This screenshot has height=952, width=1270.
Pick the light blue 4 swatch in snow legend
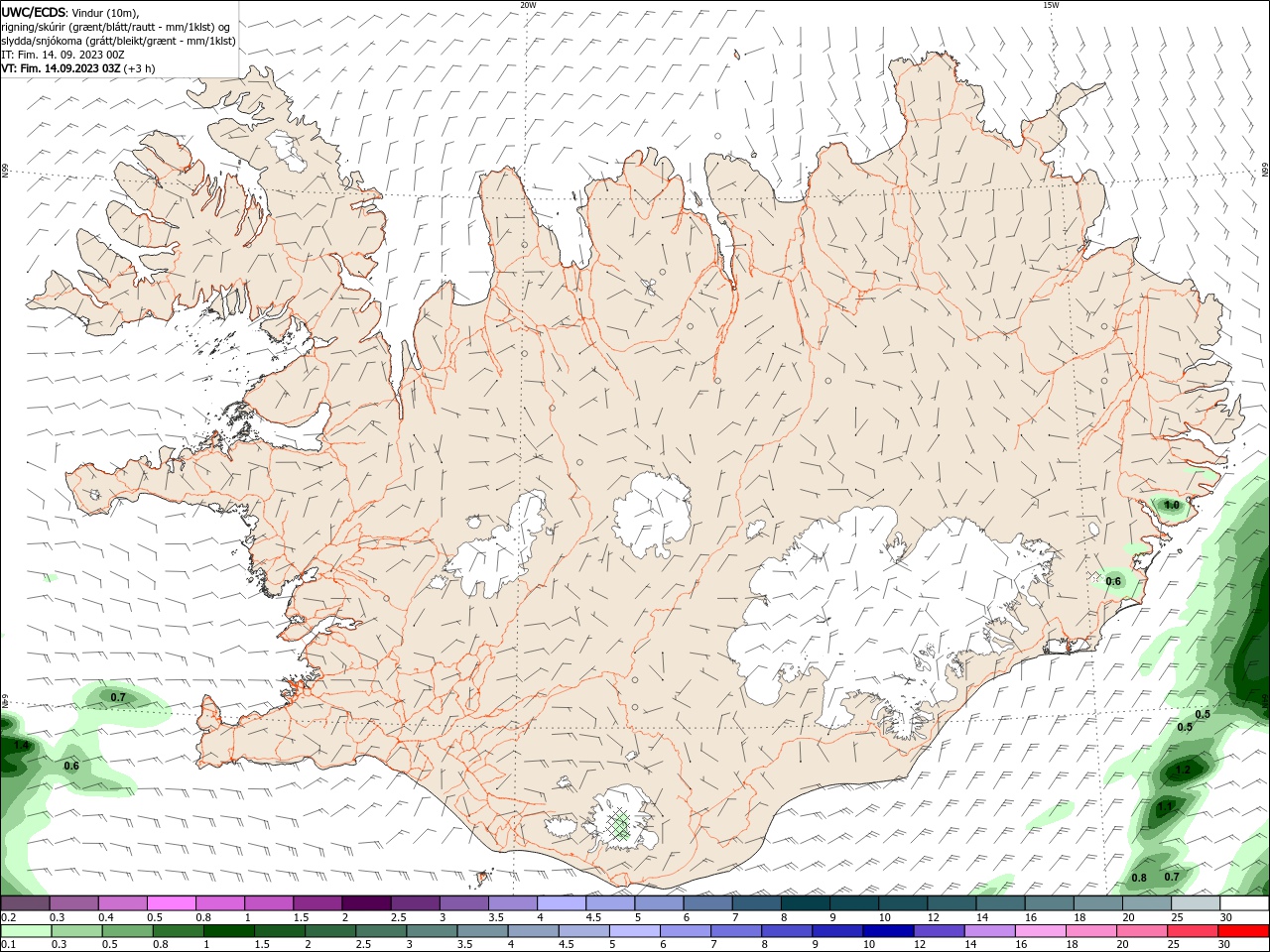pyautogui.click(x=561, y=903)
